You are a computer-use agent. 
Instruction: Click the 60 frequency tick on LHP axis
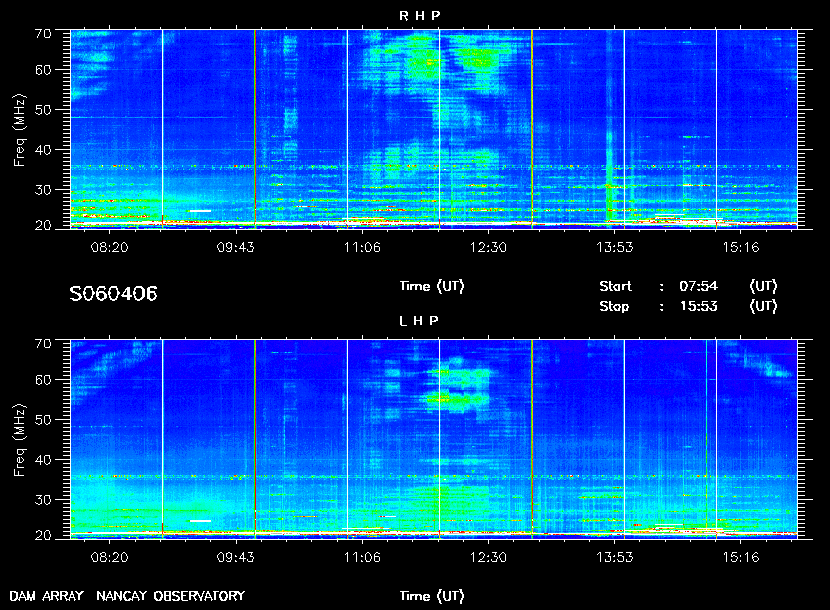point(43,380)
